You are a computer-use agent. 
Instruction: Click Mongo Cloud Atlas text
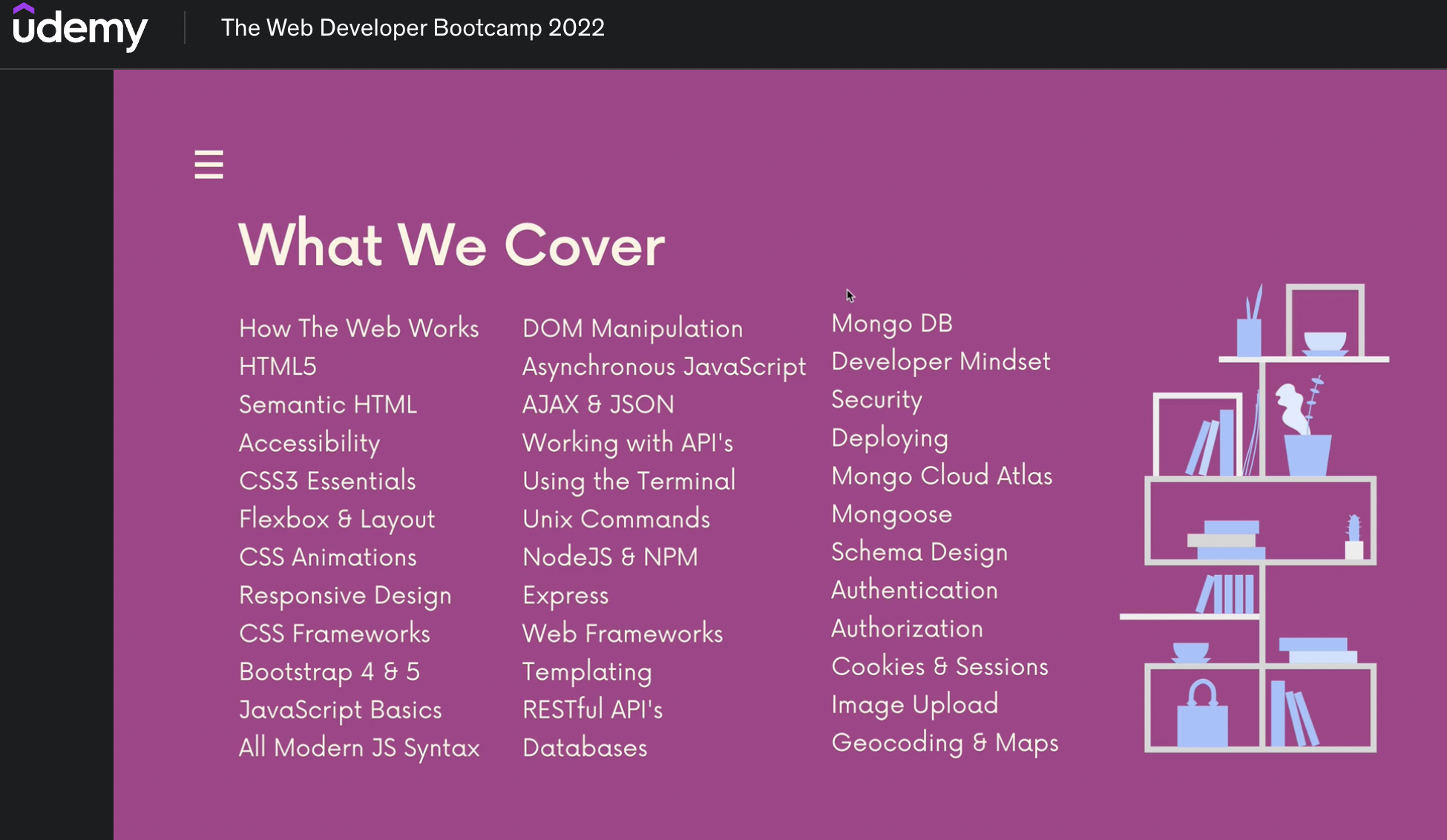pos(942,476)
